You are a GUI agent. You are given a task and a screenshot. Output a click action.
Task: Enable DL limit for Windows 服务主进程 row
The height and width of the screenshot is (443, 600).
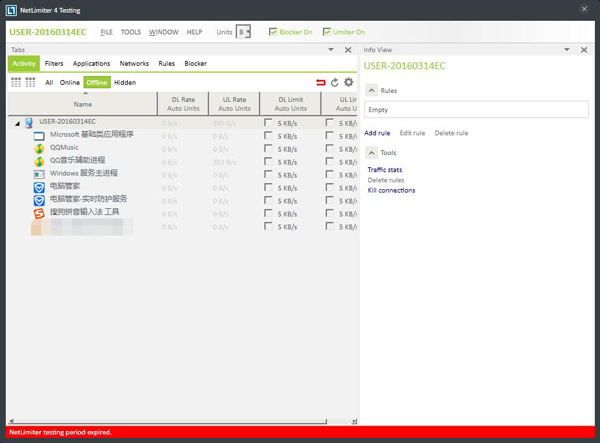coord(268,174)
